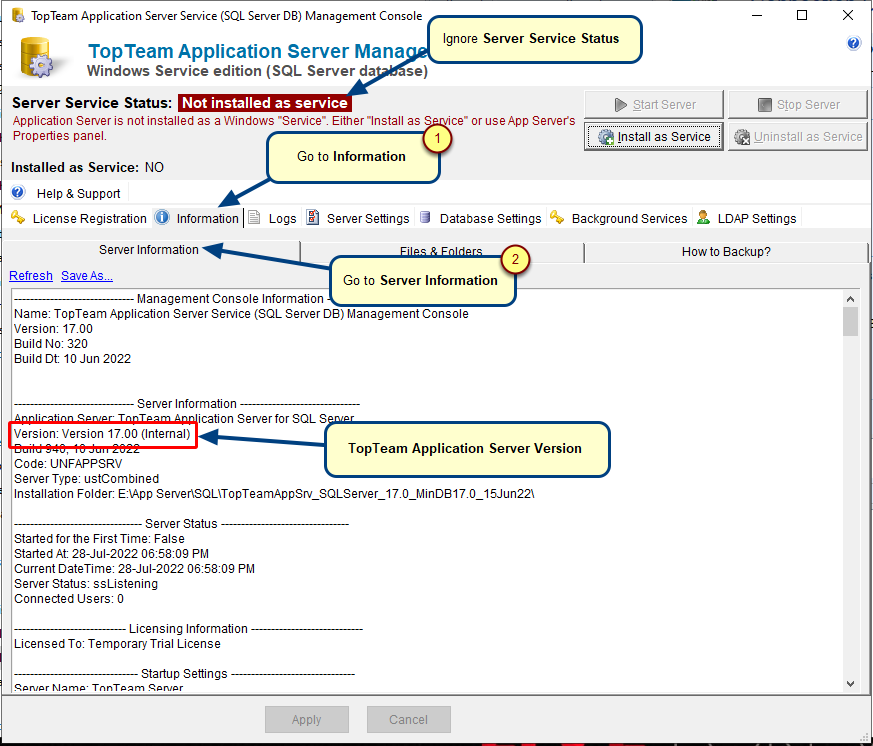
Task: Click the 'Current DateTime' line
Action: [x=134, y=570]
